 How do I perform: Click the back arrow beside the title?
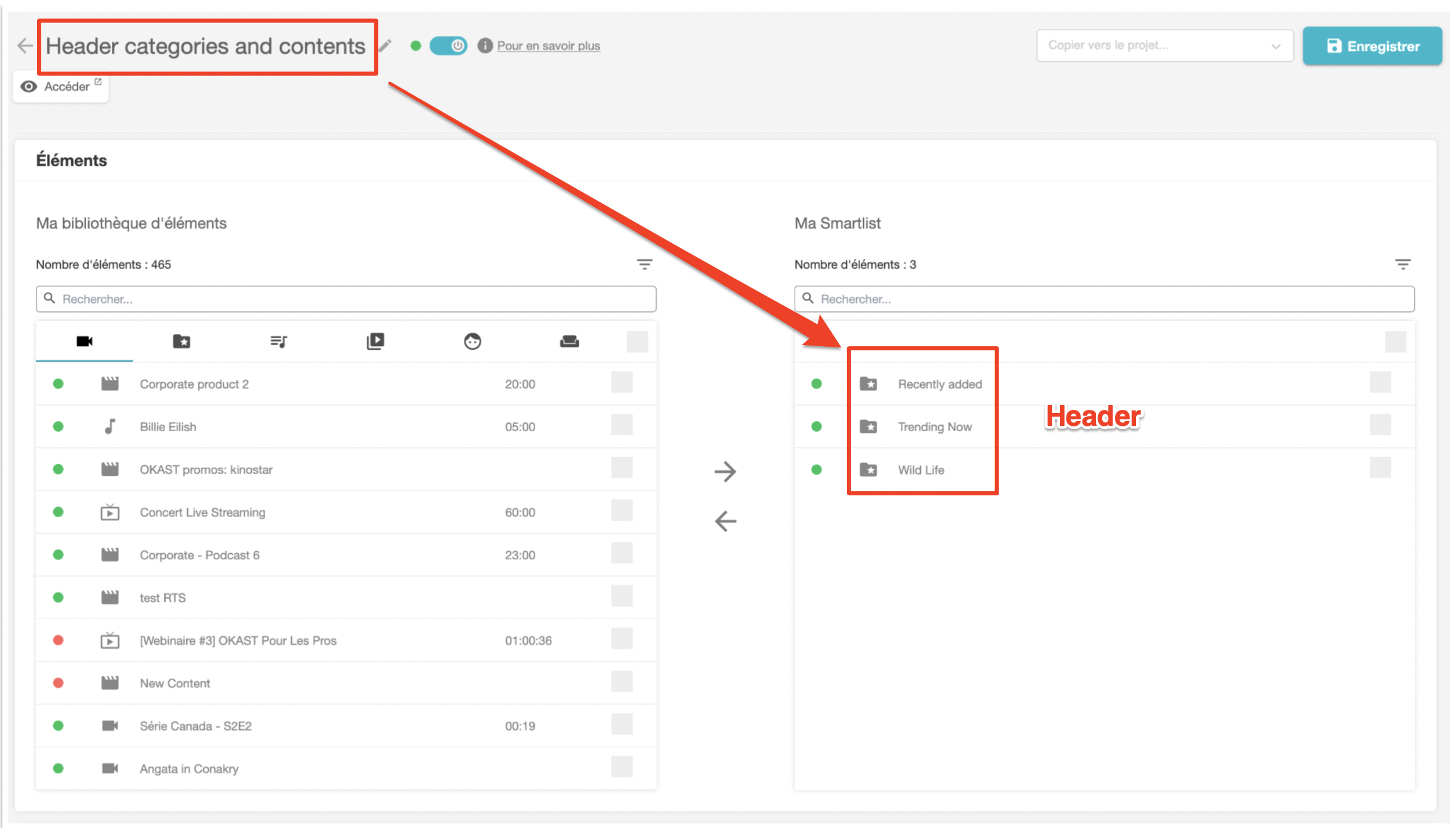[25, 45]
